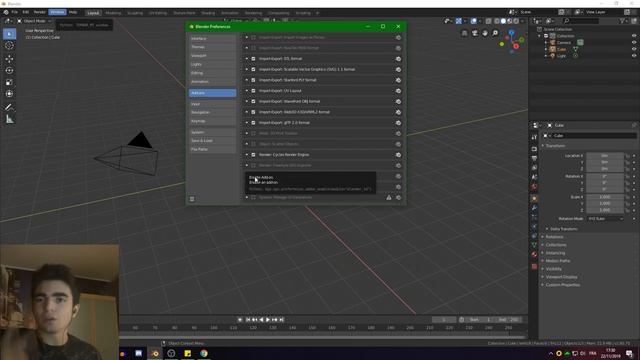Image resolution: width=640 pixels, height=360 pixels.
Task: Click the Location X value field
Action: coord(605,156)
